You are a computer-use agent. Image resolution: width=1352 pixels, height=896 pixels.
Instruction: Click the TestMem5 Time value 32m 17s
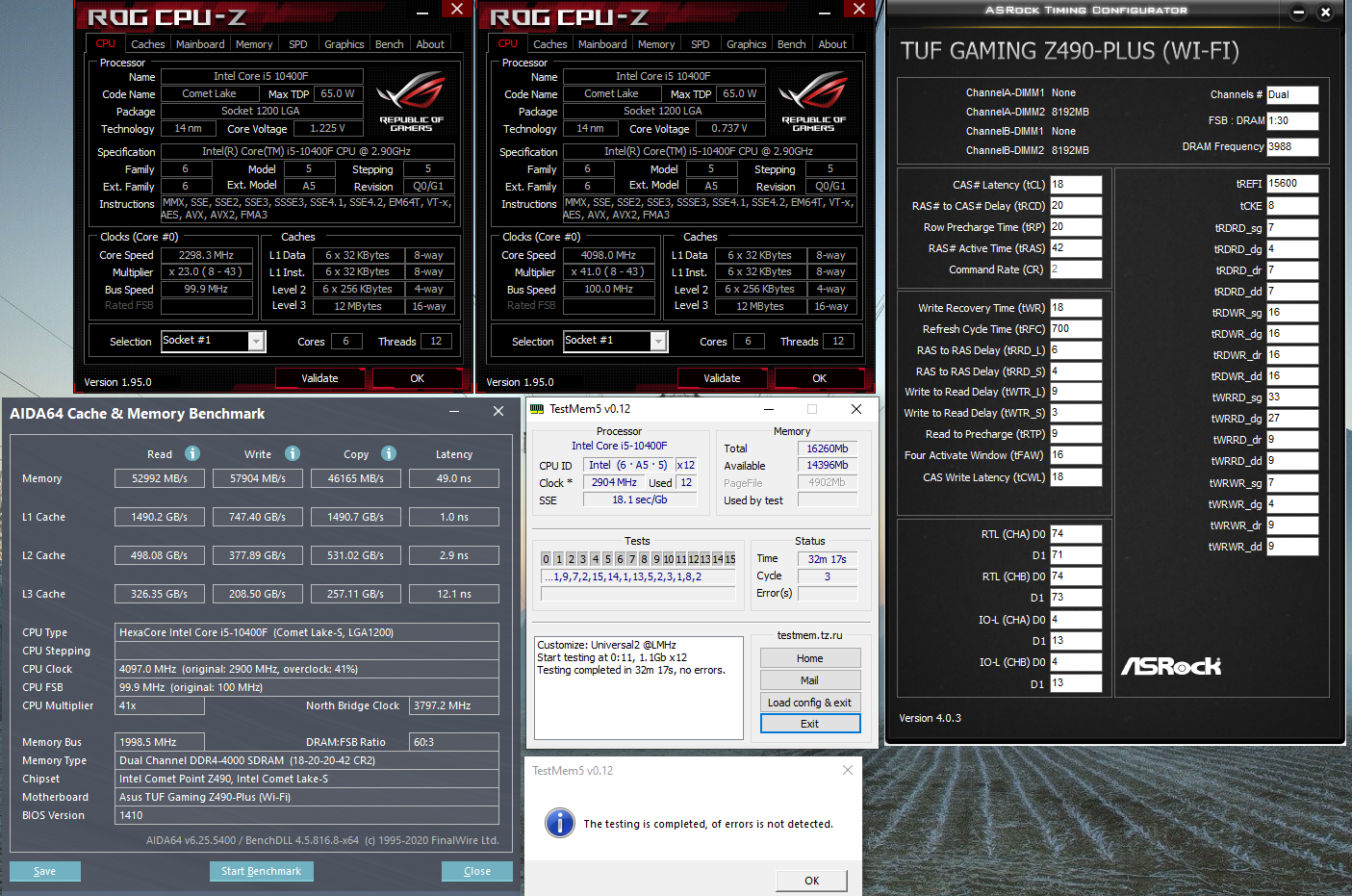[x=828, y=559]
